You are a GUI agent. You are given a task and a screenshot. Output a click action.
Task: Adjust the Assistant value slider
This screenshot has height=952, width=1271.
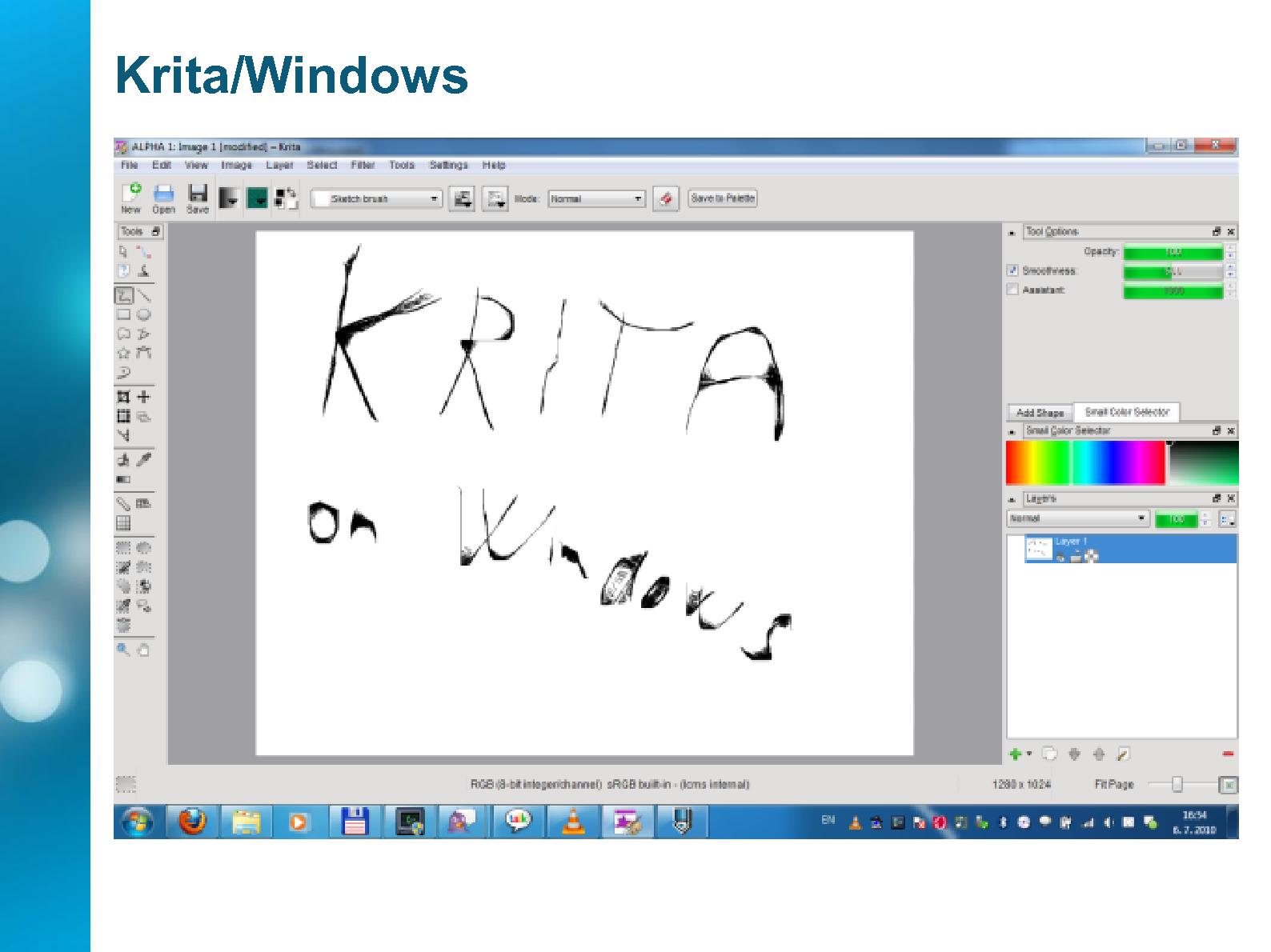pos(1173,291)
